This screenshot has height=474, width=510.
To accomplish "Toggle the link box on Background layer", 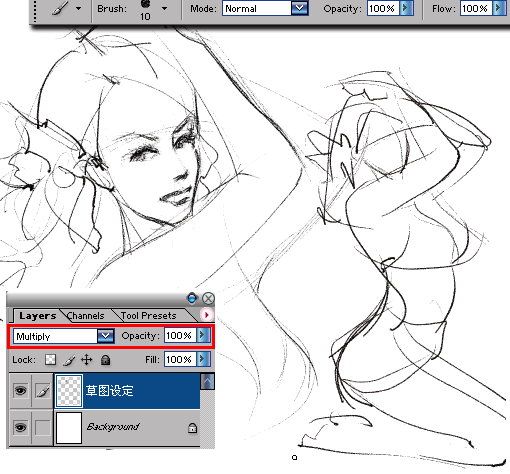I will tap(43, 427).
